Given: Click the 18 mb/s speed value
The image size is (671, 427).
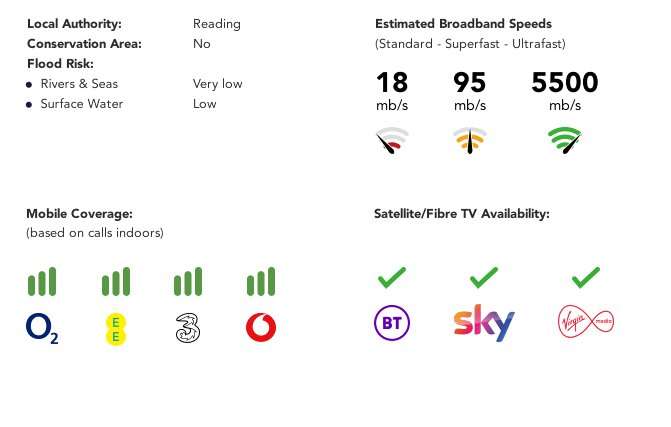Looking at the screenshot, I should (x=392, y=91).
